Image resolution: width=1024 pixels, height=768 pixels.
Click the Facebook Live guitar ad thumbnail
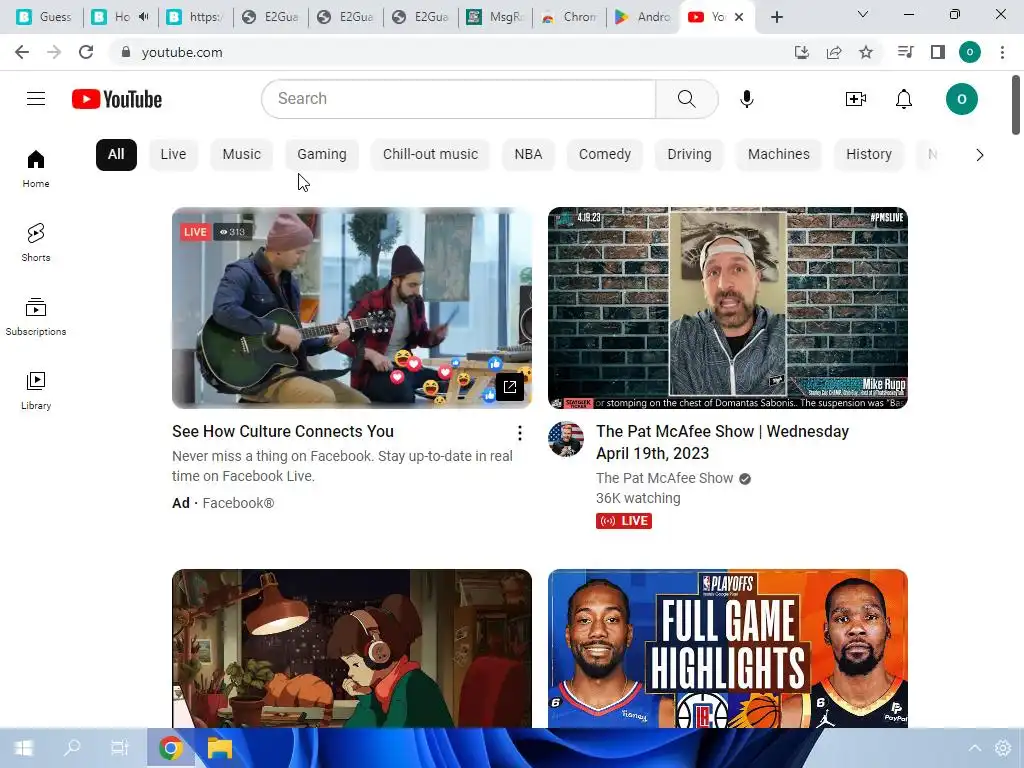pos(351,308)
